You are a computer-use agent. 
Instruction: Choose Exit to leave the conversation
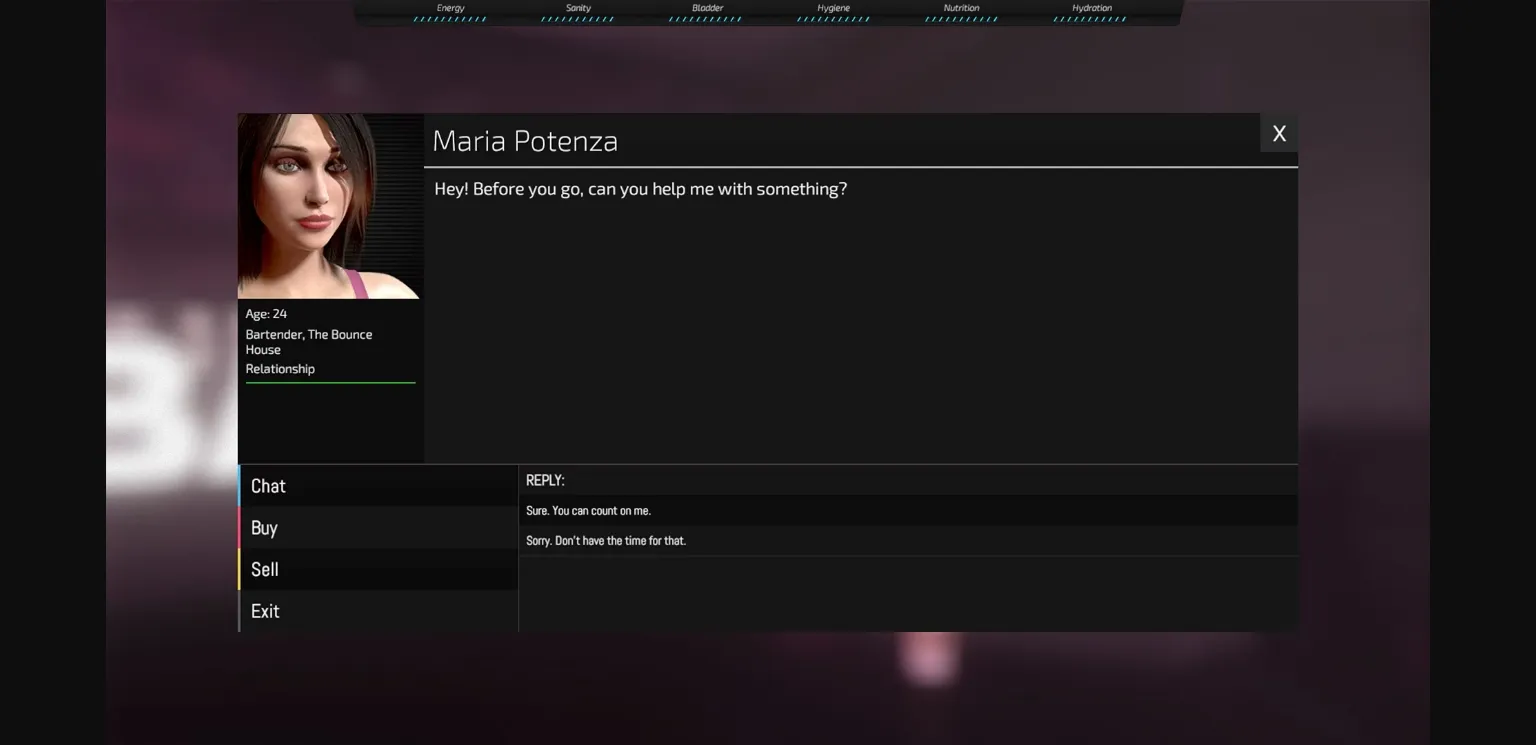pyautogui.click(x=378, y=611)
